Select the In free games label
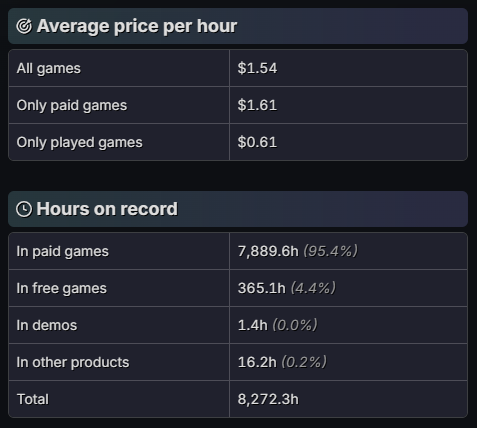The height and width of the screenshot is (428, 477). [x=62, y=288]
